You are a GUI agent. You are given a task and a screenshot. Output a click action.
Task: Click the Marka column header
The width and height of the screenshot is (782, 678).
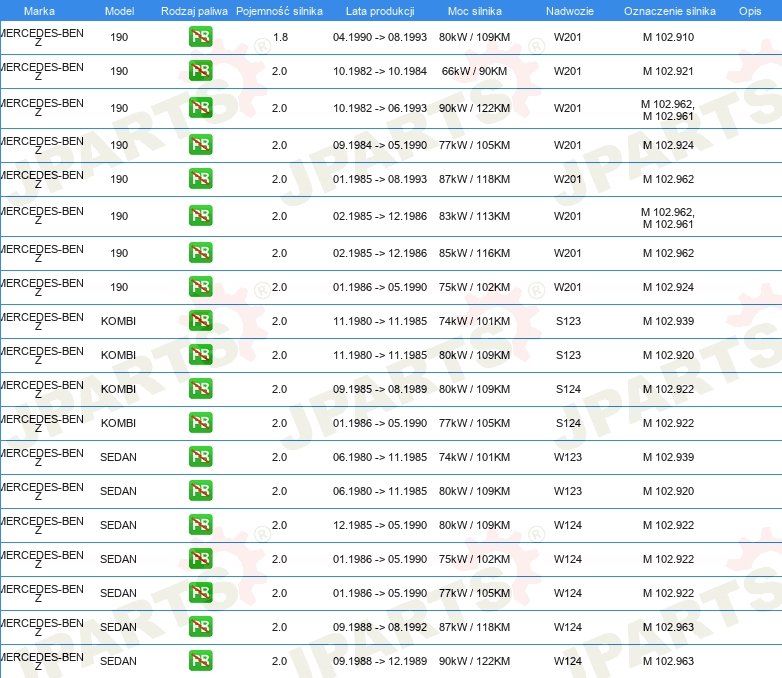tap(39, 11)
